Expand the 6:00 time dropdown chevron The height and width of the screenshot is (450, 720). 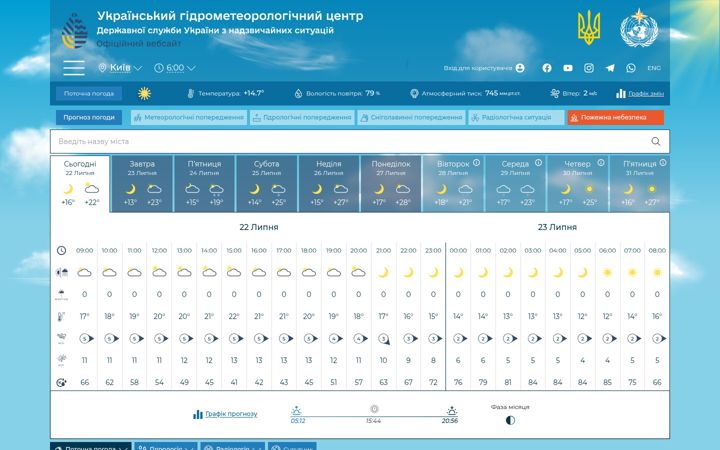point(191,68)
